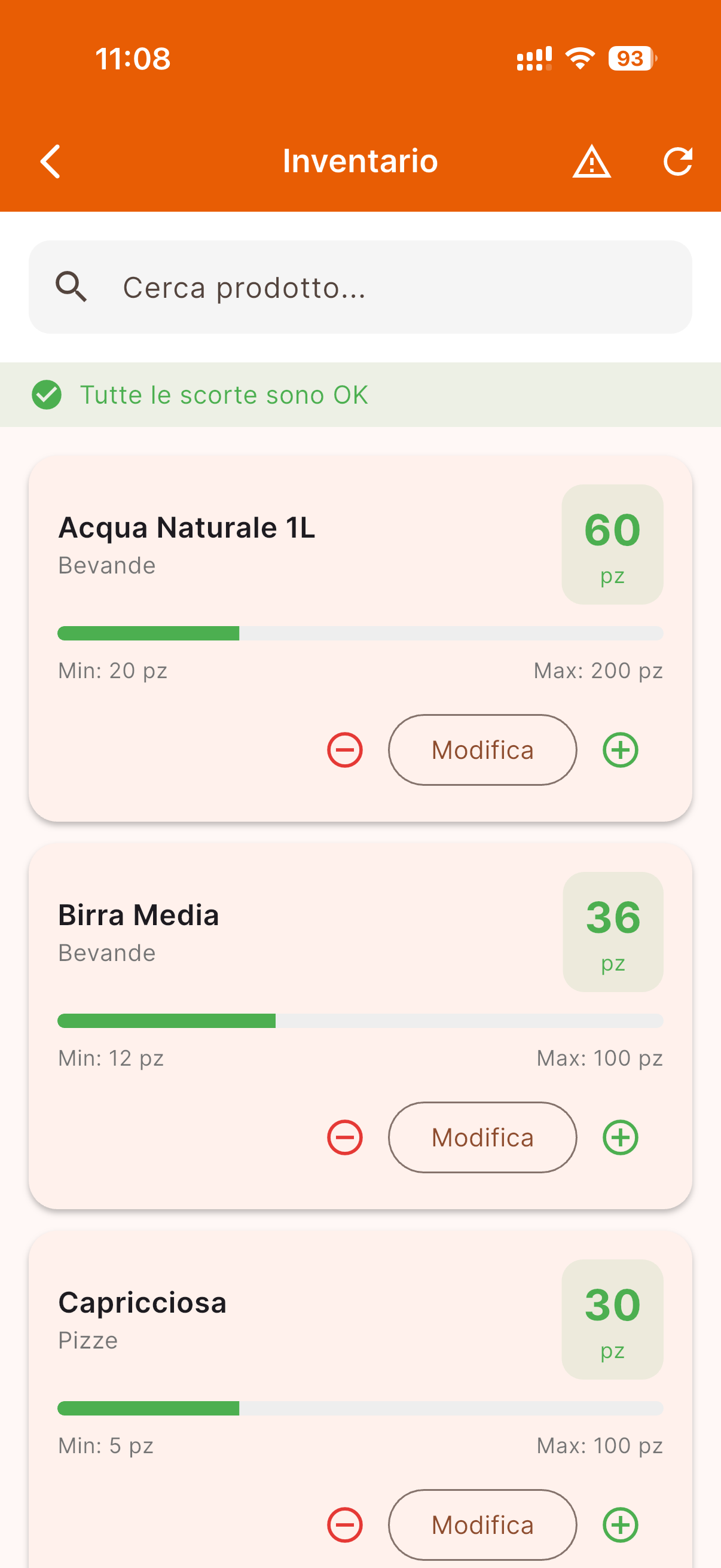Increase Birra Media stock by one

tap(620, 1137)
